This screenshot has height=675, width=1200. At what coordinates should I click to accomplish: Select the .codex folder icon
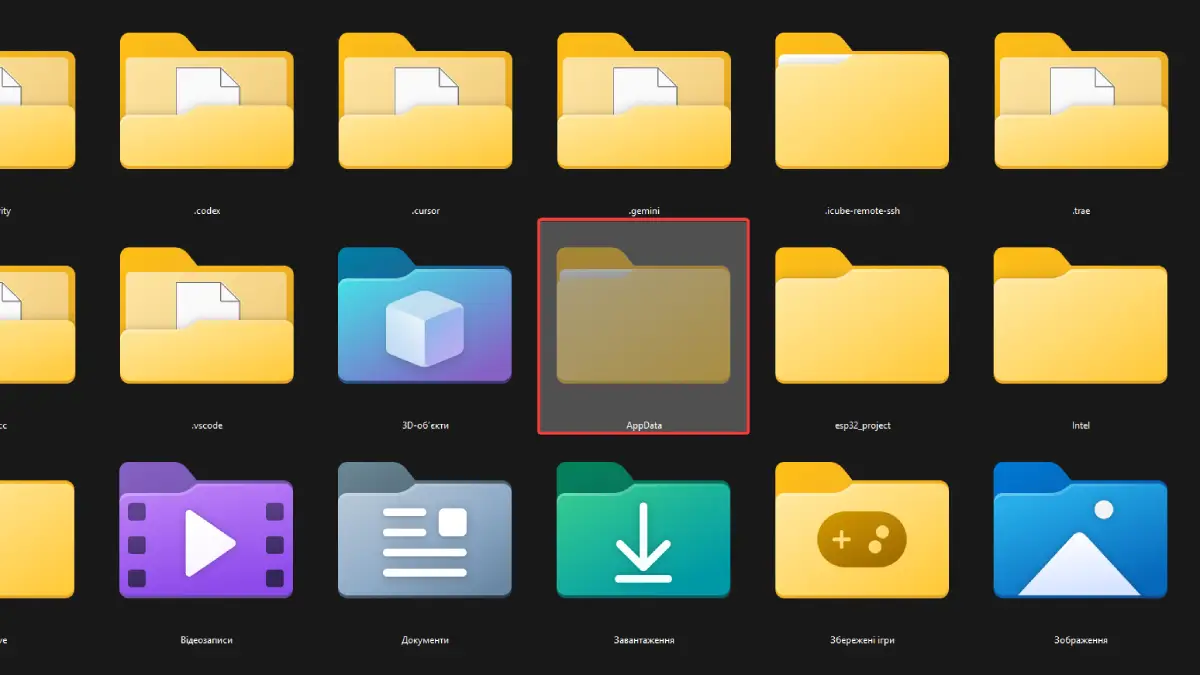pyautogui.click(x=207, y=101)
